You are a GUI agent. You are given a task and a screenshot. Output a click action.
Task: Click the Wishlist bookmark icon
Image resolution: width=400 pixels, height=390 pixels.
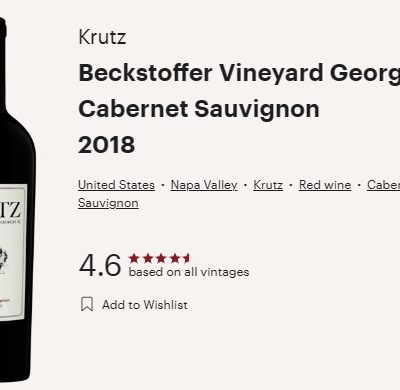[x=87, y=304]
